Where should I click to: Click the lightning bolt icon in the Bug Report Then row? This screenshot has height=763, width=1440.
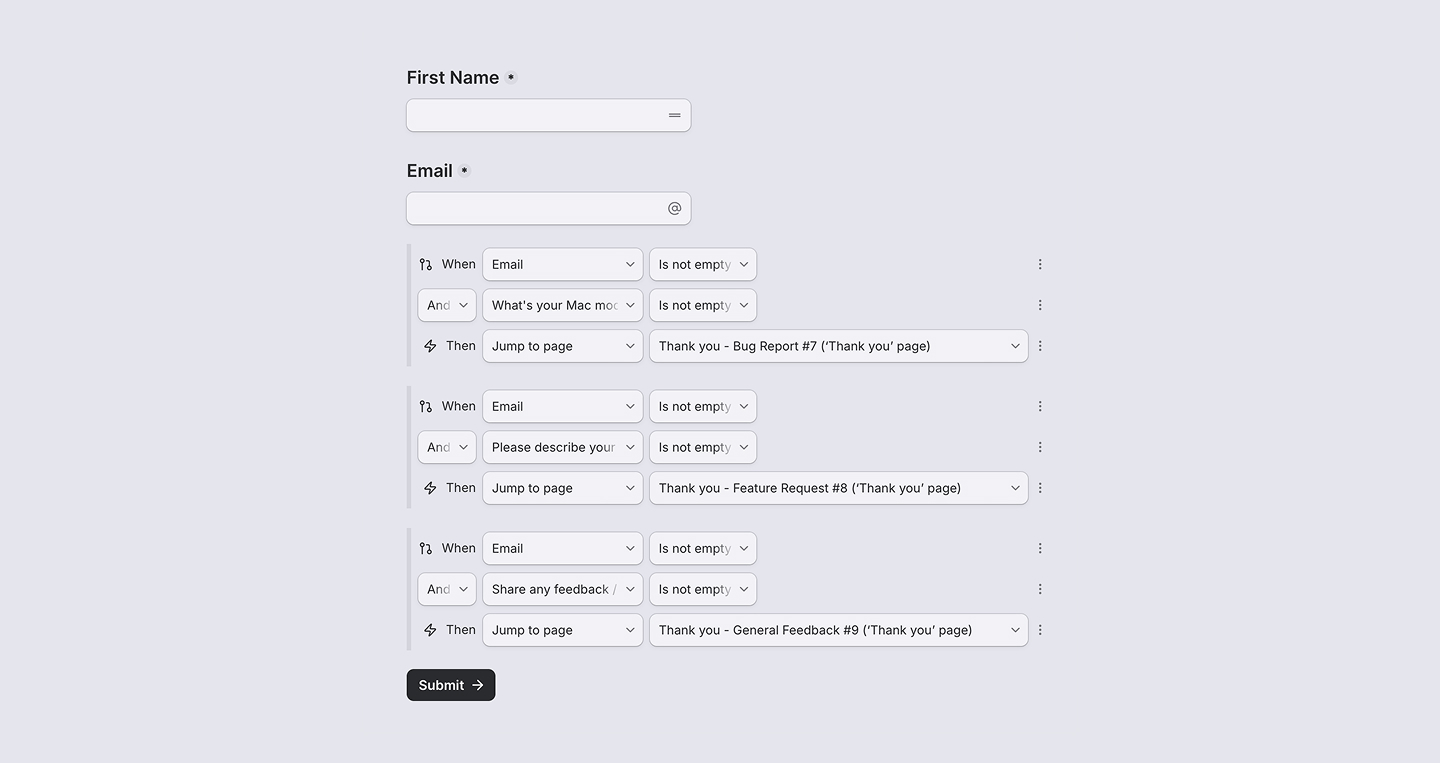pyautogui.click(x=430, y=345)
